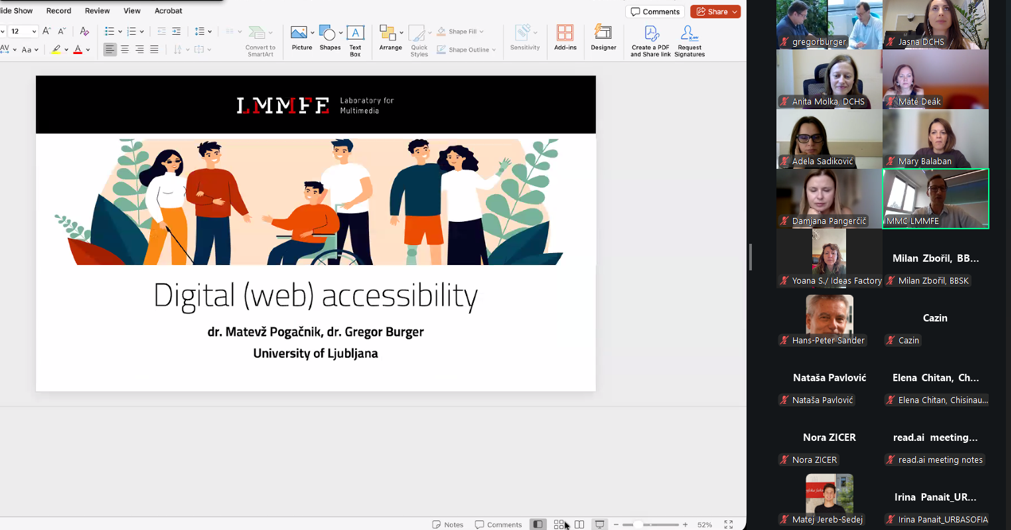Expand the bullets list dropdown arrow
Viewport: 1011px width, 530px height.
click(x=120, y=32)
